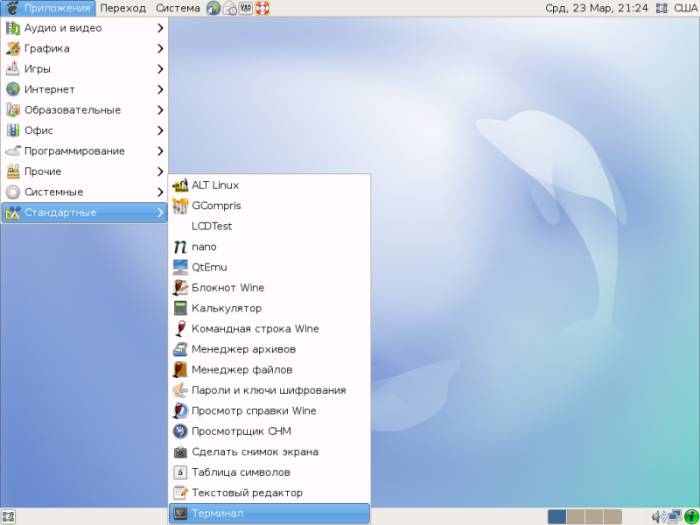Image resolution: width=700 pixels, height=525 pixels.
Task: Switch to the fourth workspace
Action: click(612, 517)
